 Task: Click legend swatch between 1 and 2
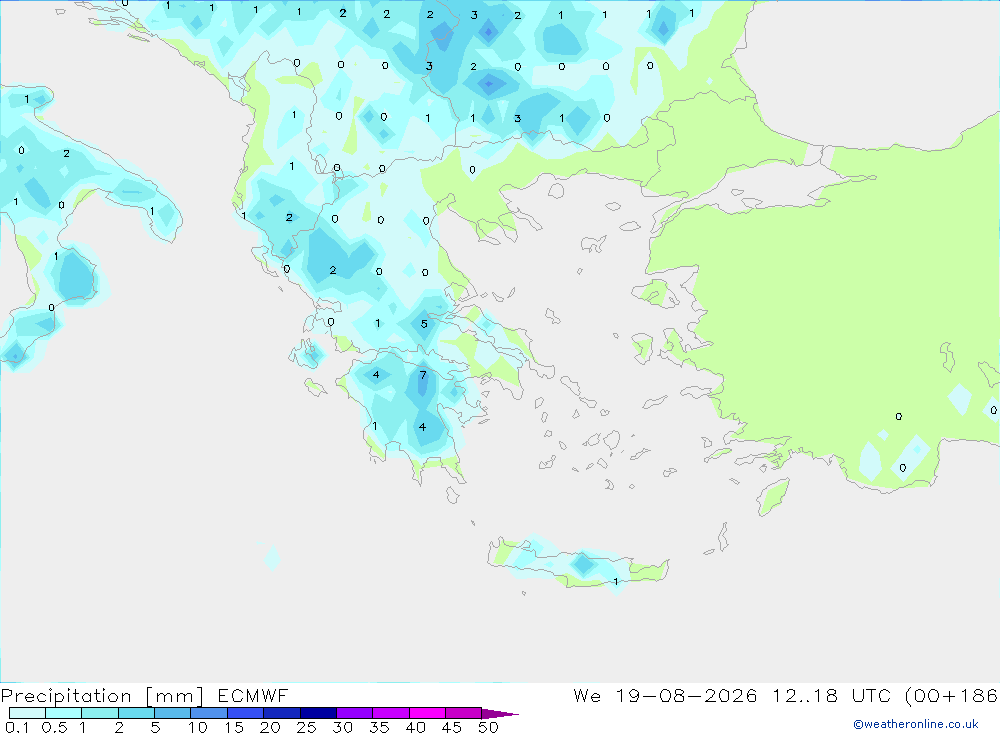(x=100, y=713)
